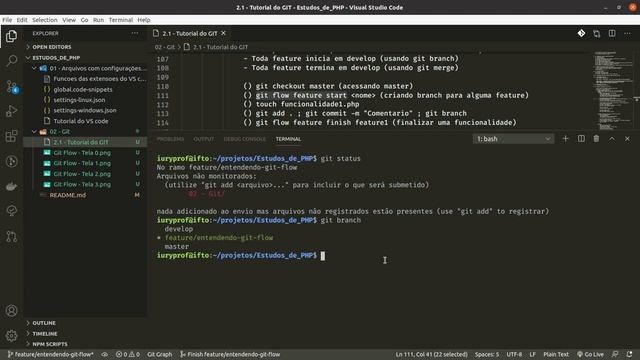This screenshot has width=640, height=360.
Task: Open Run and Debug view
Action: pos(11,111)
